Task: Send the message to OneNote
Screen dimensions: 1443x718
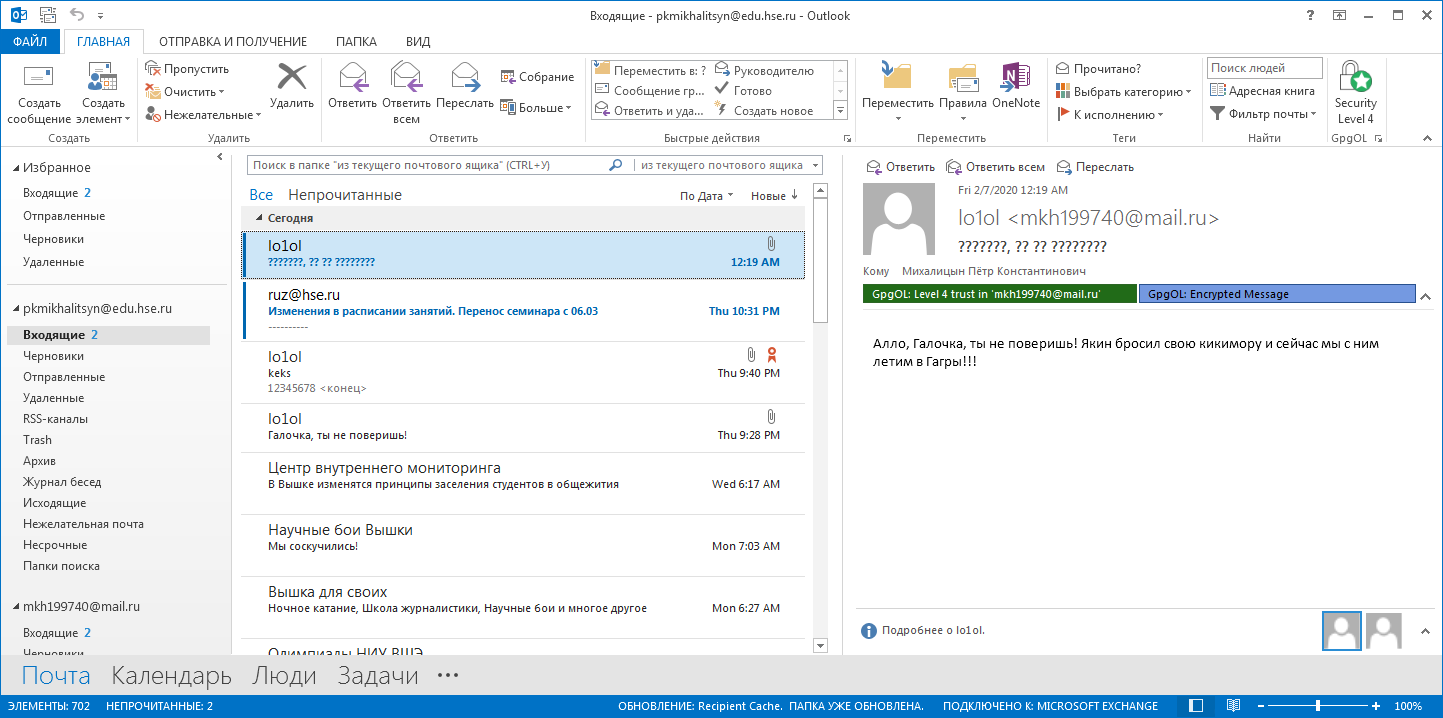Action: point(1016,87)
